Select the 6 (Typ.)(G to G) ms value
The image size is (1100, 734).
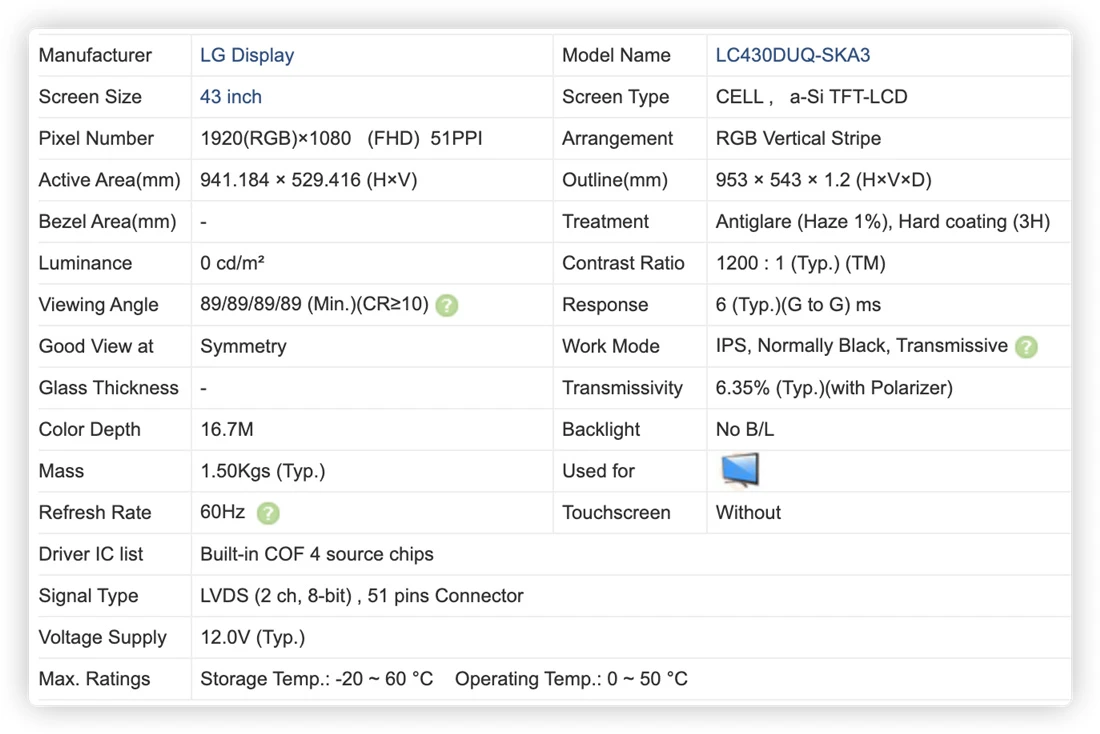tap(798, 305)
